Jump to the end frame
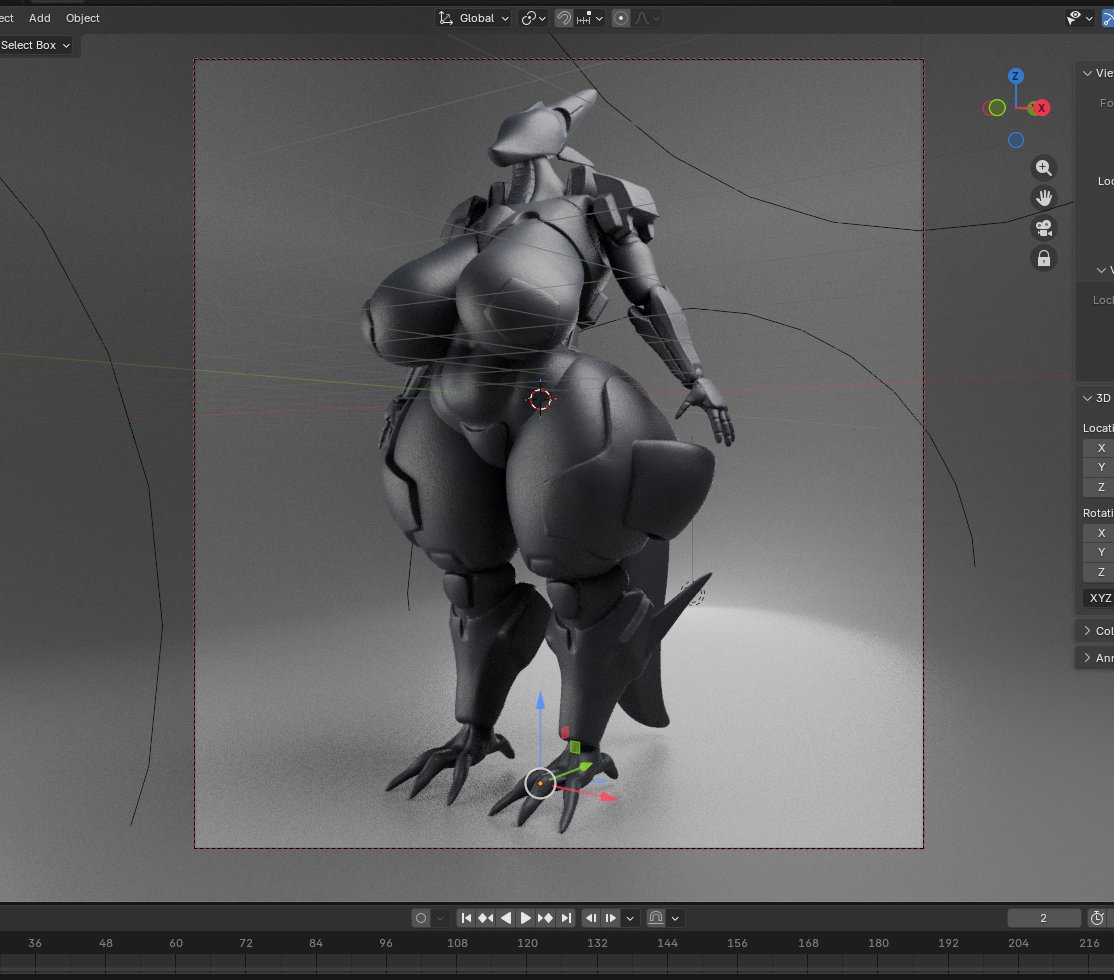Image resolution: width=1114 pixels, height=980 pixels. 566,918
